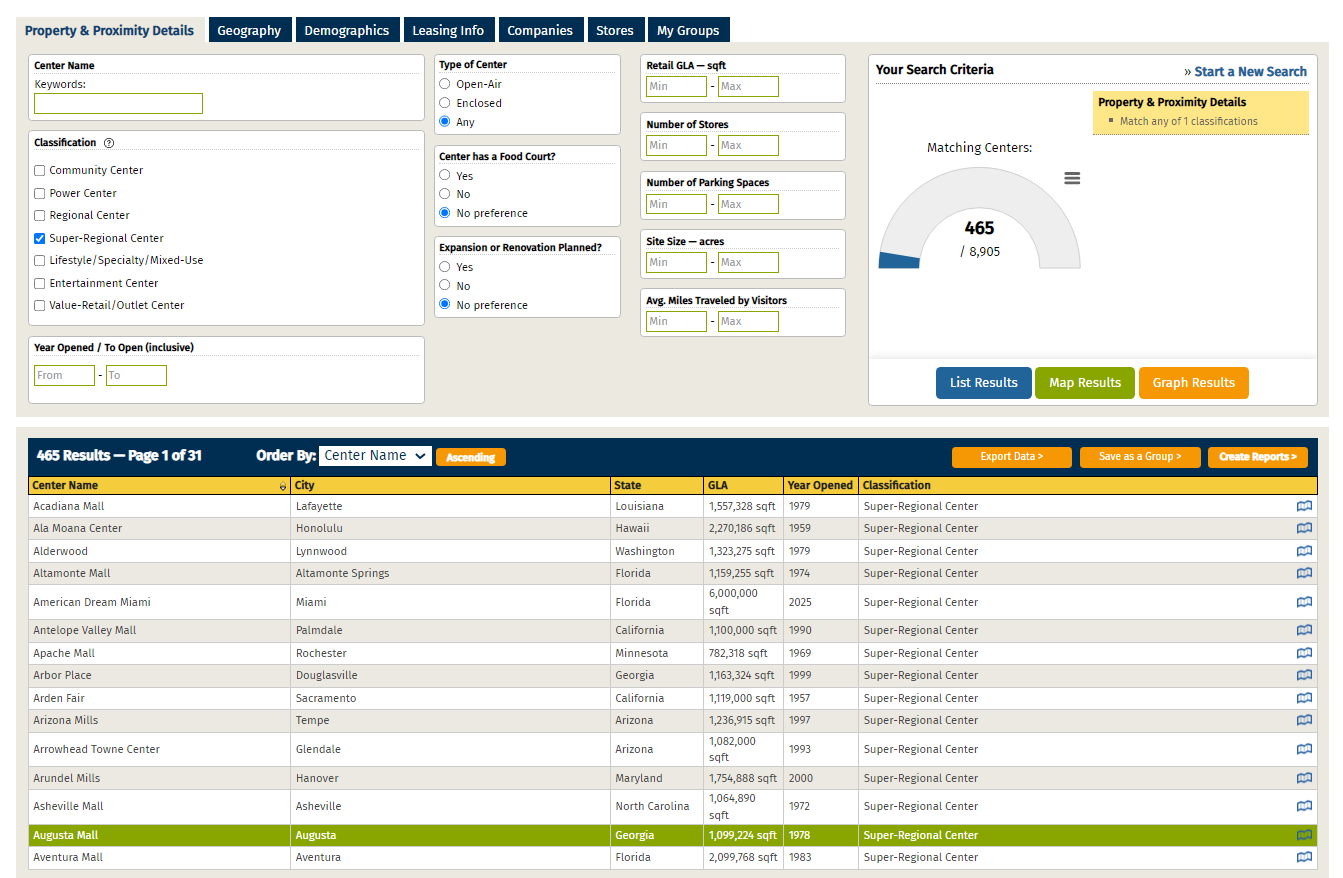Open map icon for Apache Mall row
Image resolution: width=1343 pixels, height=878 pixels.
pyautogui.click(x=1304, y=653)
